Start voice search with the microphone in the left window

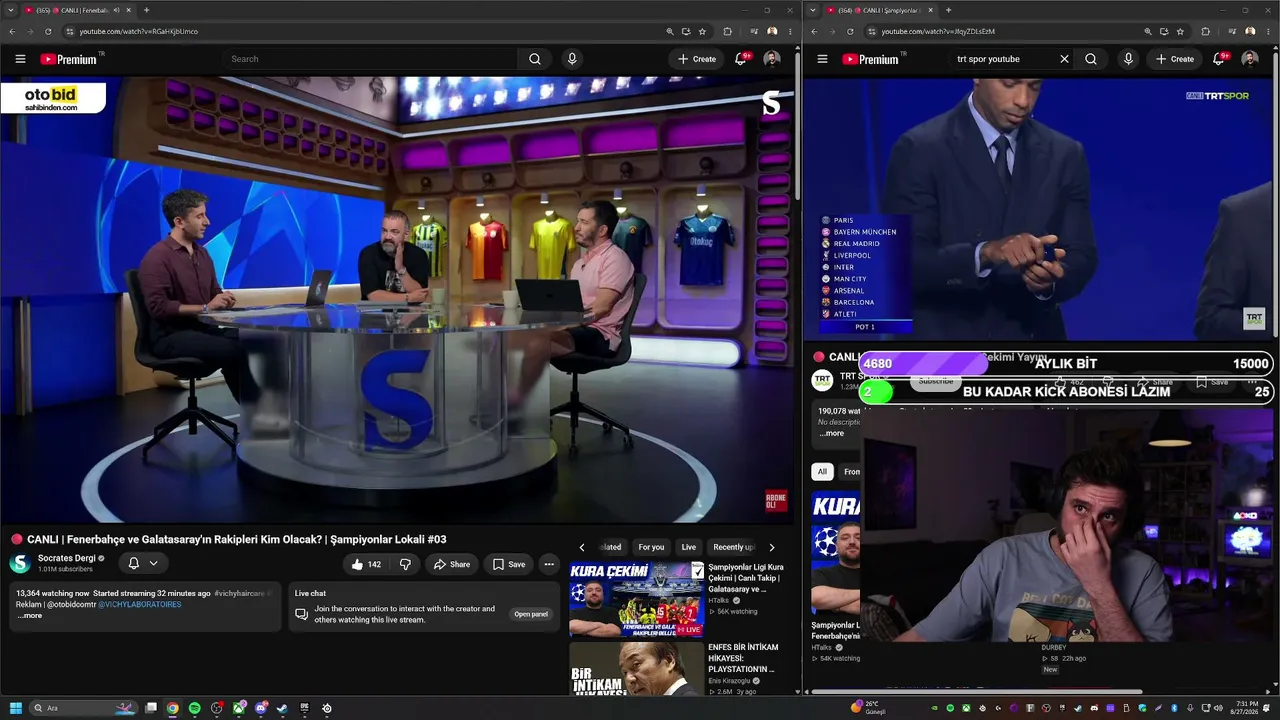tap(572, 59)
